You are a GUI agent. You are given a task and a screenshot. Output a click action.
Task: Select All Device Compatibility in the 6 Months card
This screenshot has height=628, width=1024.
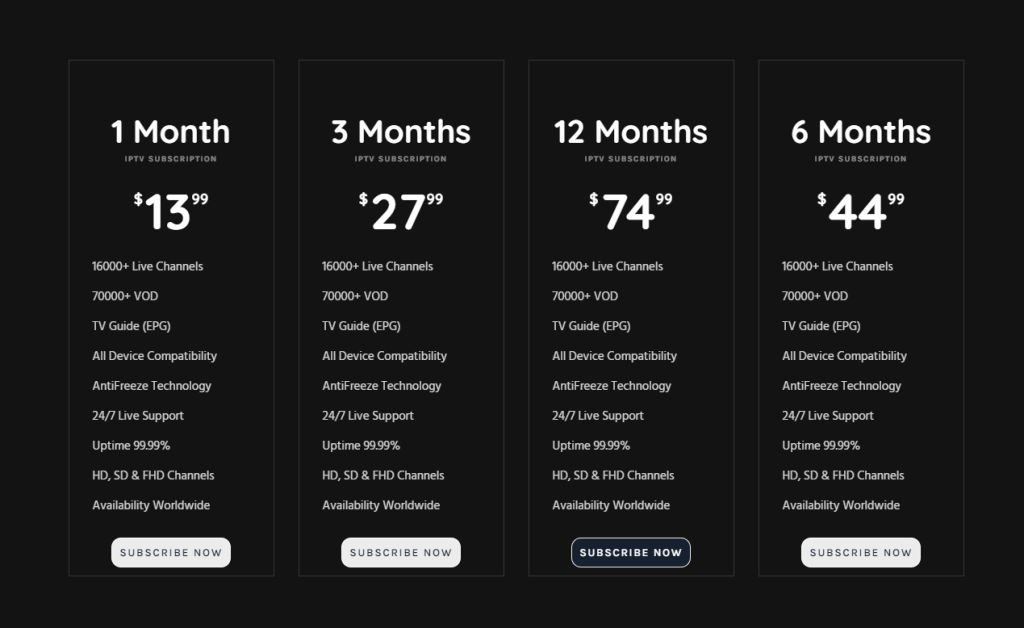pos(844,356)
